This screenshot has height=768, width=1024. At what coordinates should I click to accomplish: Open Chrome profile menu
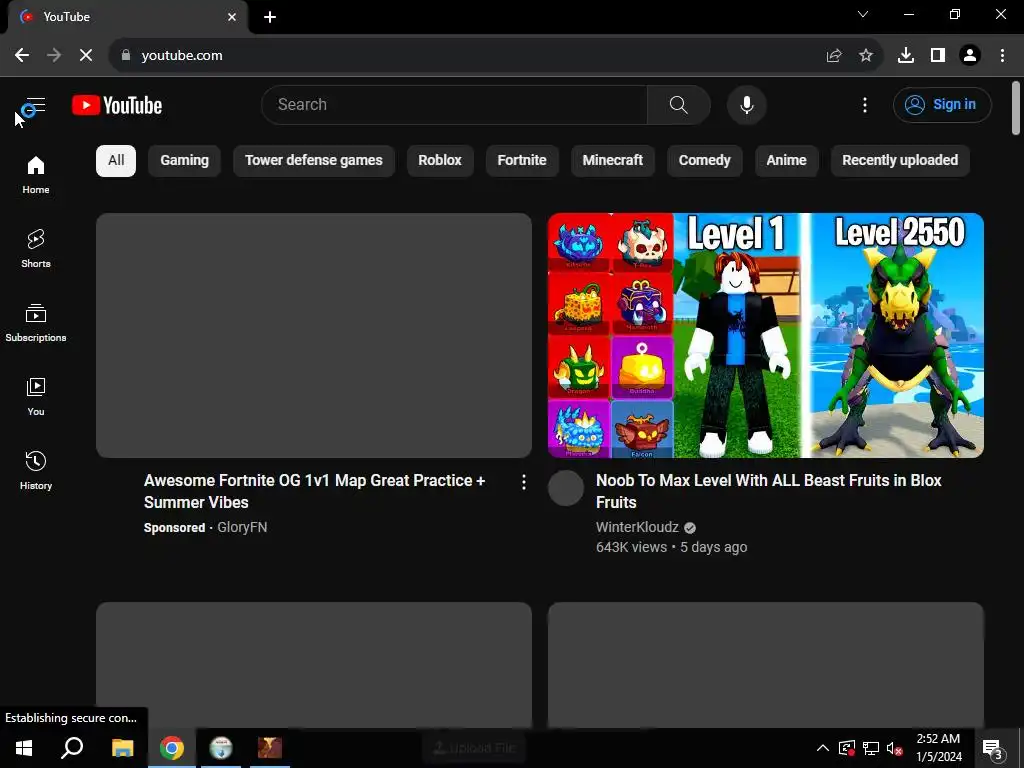tap(970, 56)
